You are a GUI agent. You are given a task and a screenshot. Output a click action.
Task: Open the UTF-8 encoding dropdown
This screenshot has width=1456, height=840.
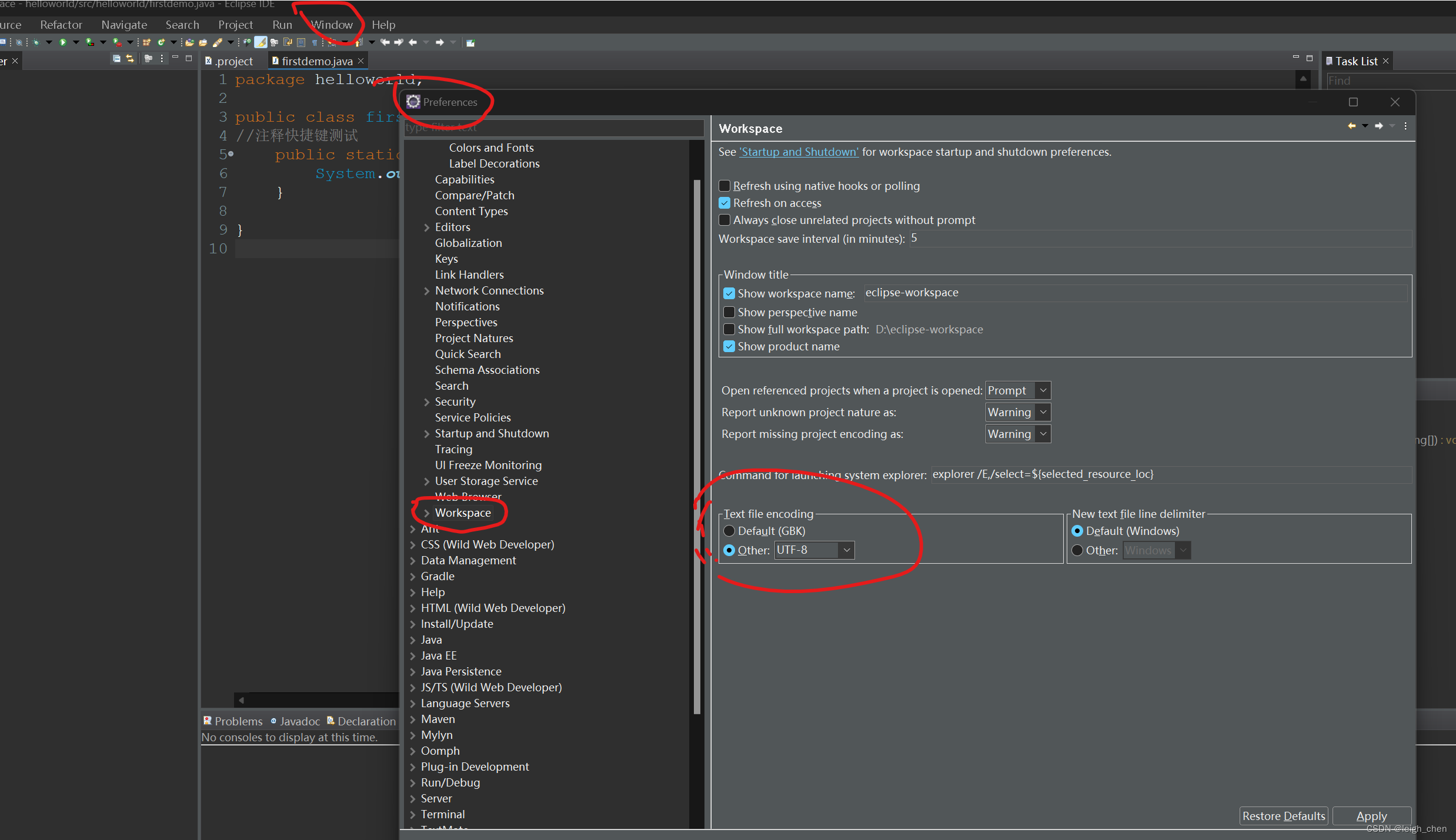(x=846, y=550)
